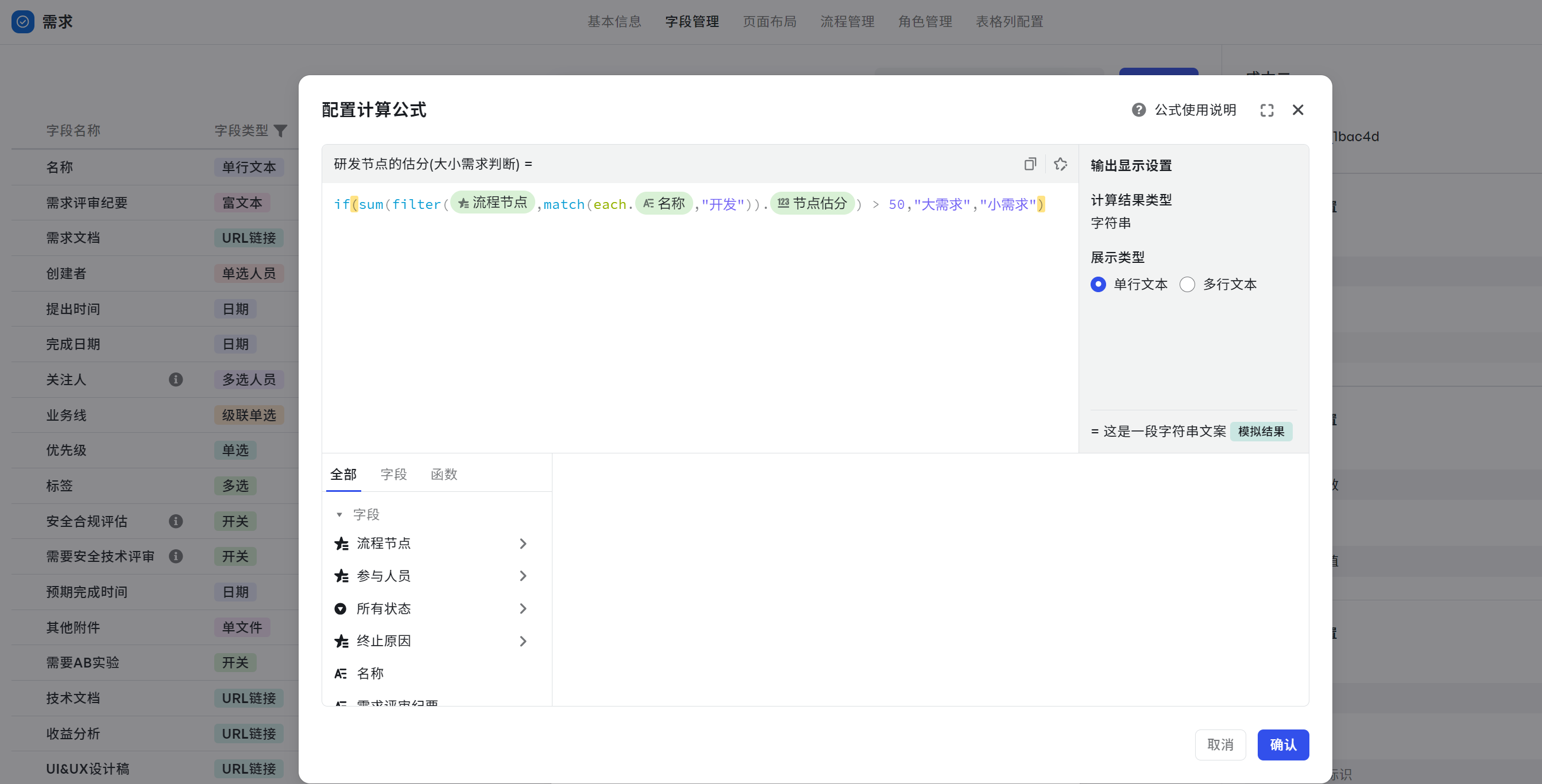Expand the dialog to fullscreen
This screenshot has width=1542, height=784.
1267,110
